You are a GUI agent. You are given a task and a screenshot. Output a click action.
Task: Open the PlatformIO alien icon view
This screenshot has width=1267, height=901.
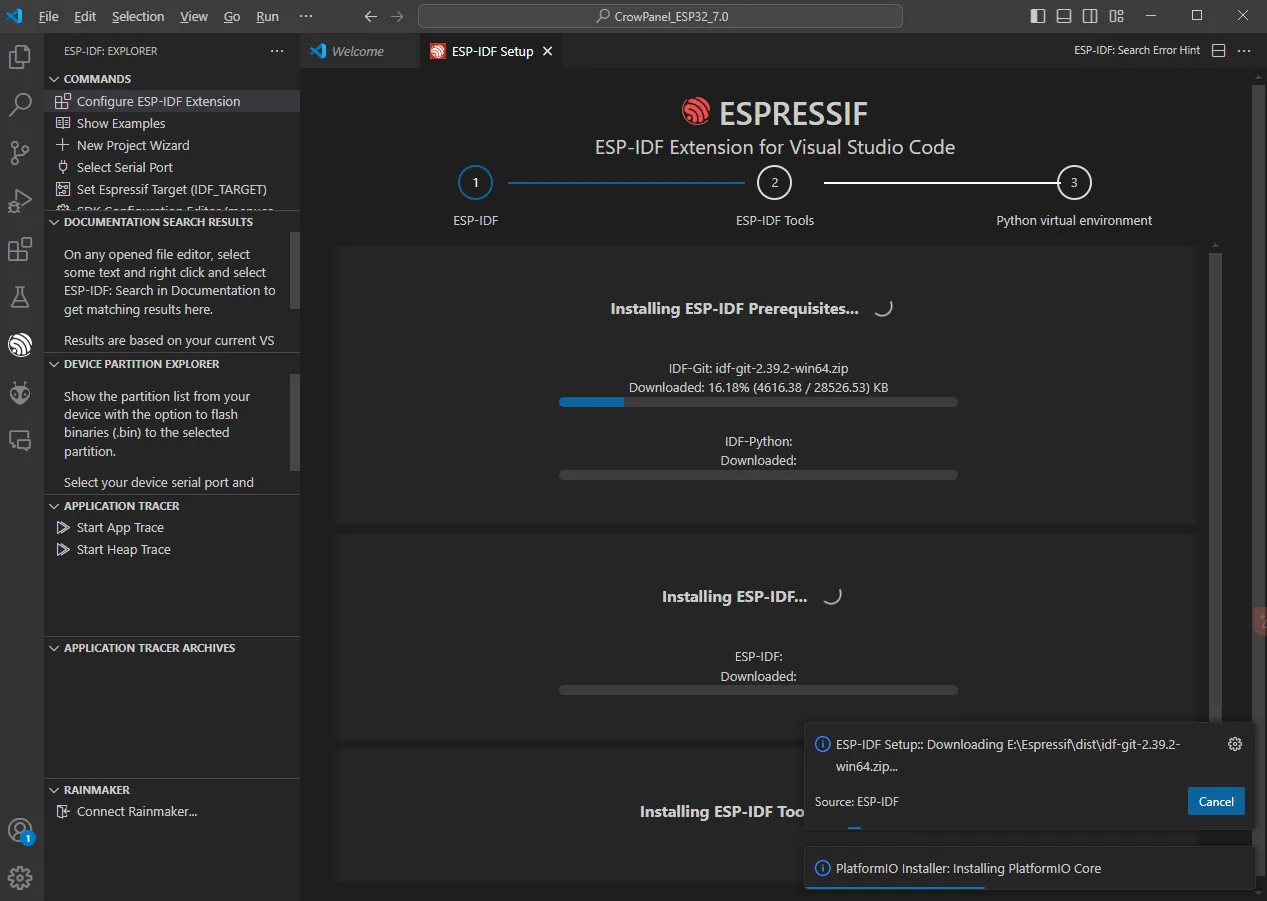point(20,393)
